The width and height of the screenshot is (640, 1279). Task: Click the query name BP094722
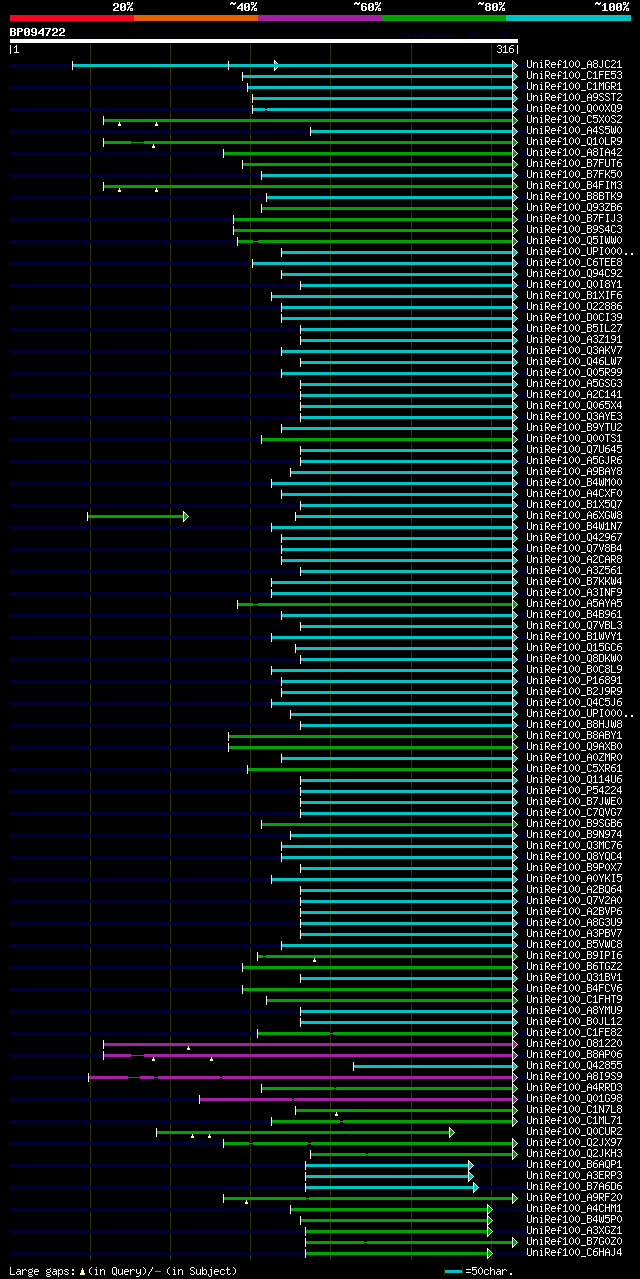38,32
